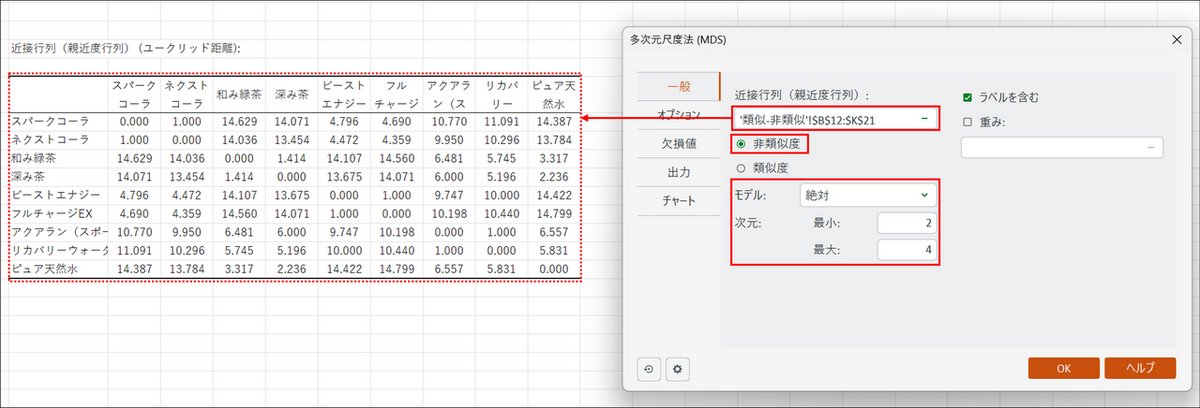Open the オプション tab
The width and height of the screenshot is (1200, 408).
[677, 116]
